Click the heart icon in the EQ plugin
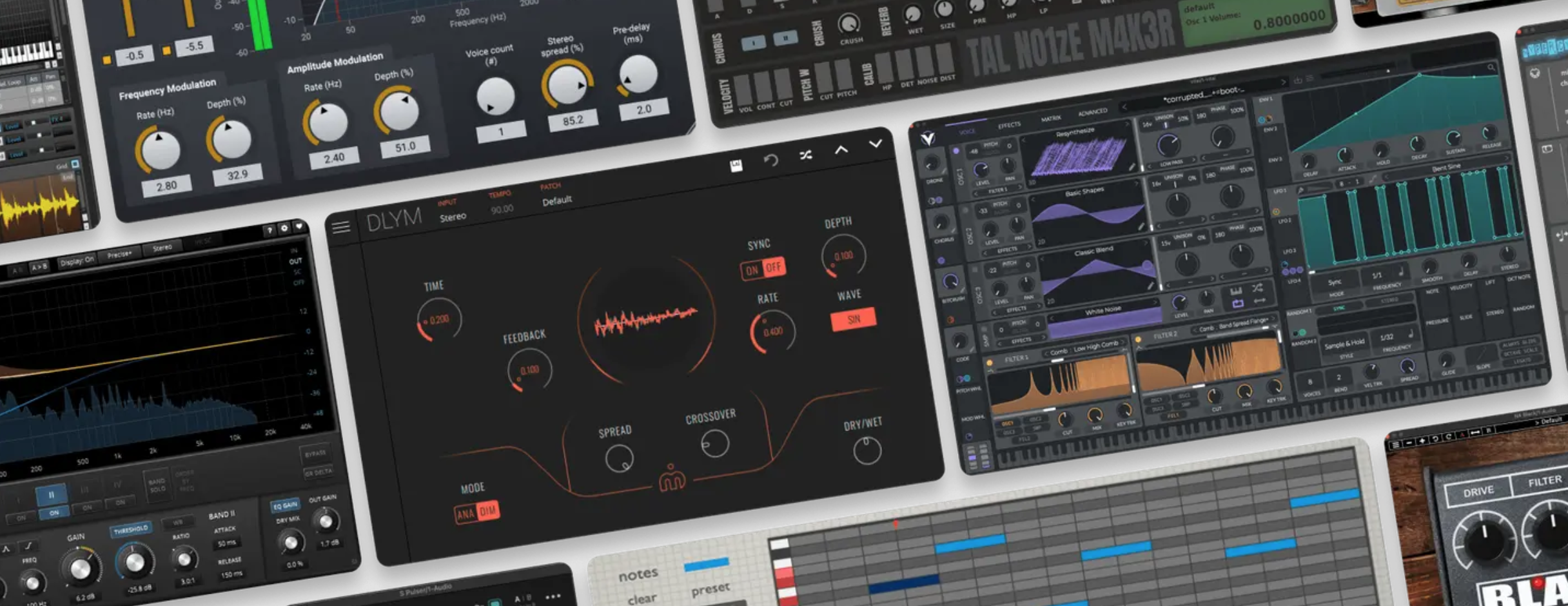 tap(299, 226)
